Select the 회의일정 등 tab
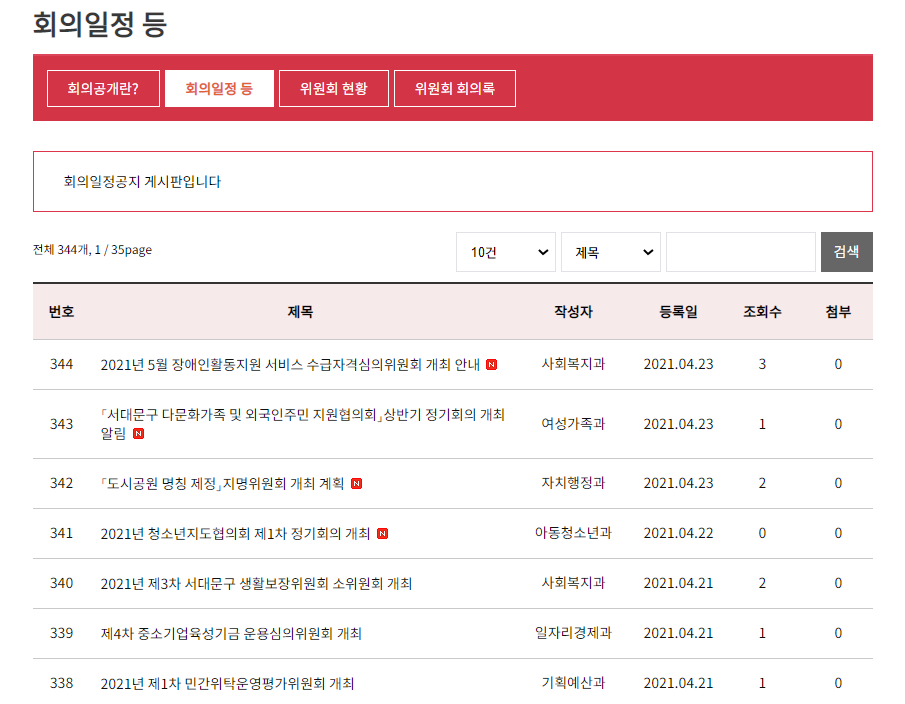Image resolution: width=905 pixels, height=704 pixels. click(x=219, y=88)
